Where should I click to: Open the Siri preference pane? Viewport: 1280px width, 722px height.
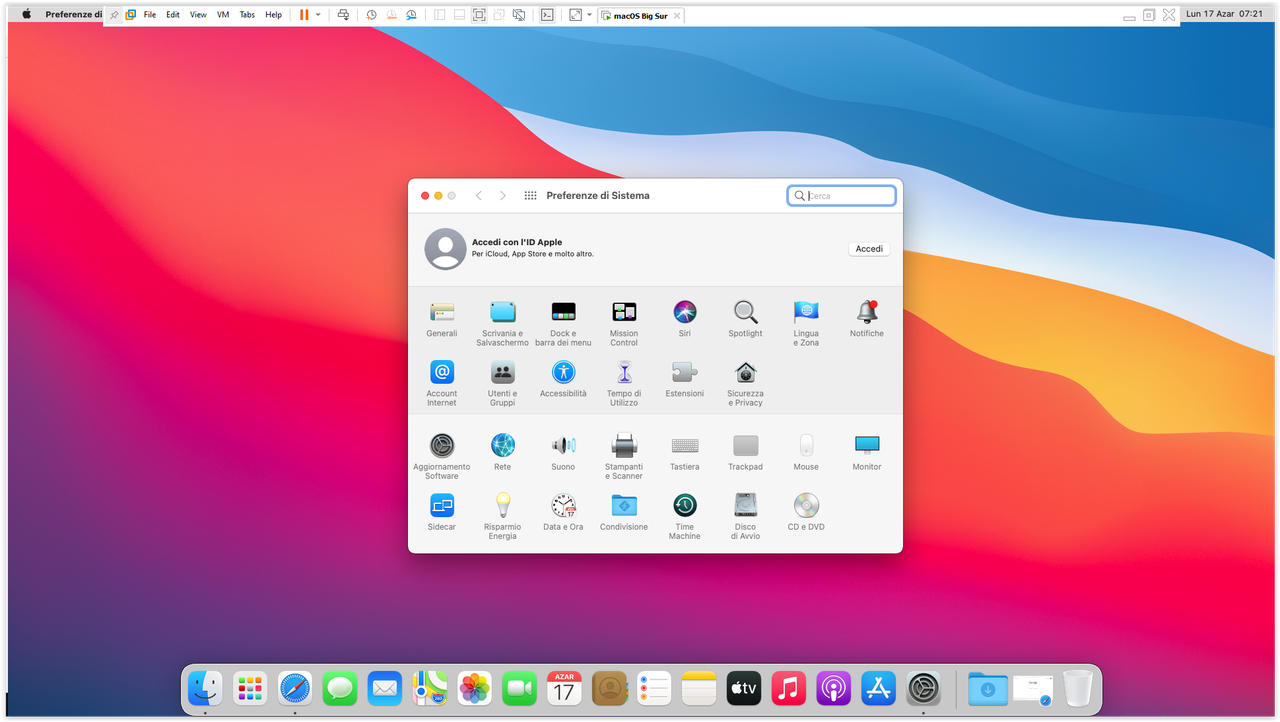coord(685,319)
